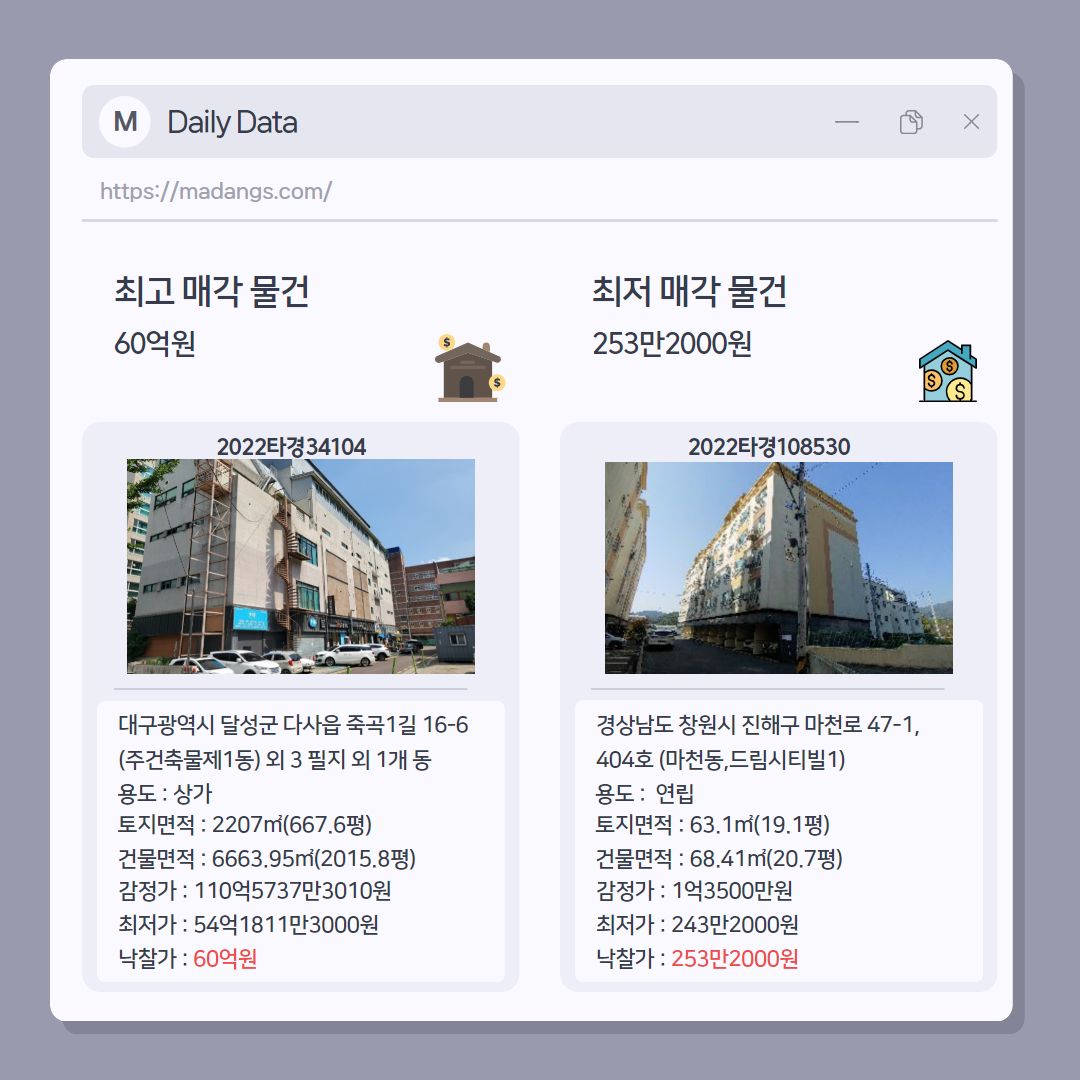1080x1080 pixels.
Task: Close the Daily Data window
Action: [971, 122]
